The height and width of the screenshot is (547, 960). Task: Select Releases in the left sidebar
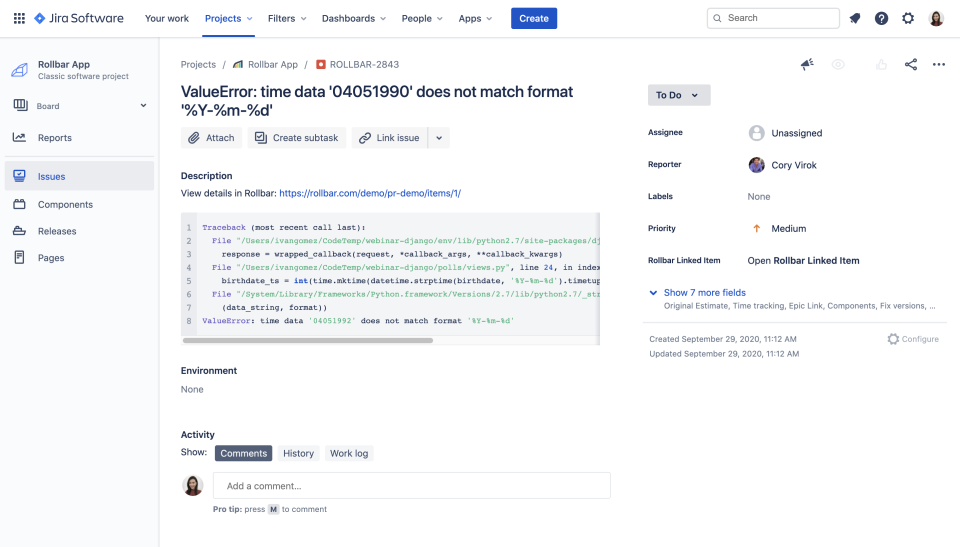(57, 231)
